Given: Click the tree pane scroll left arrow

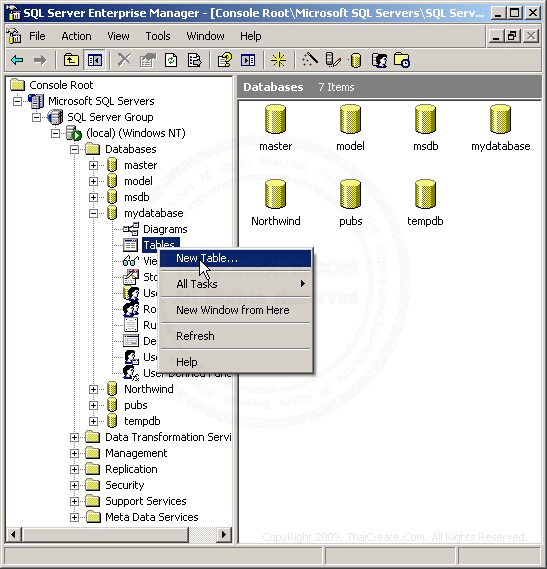Looking at the screenshot, I should tap(13, 535).
